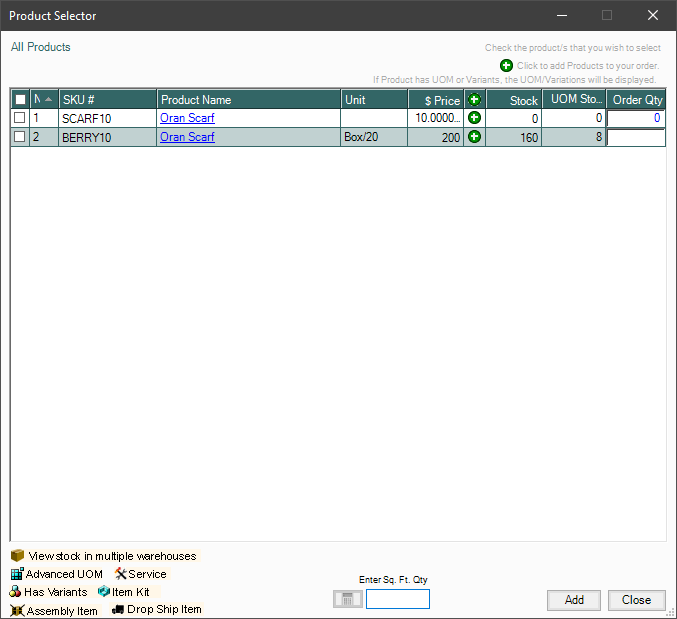
Task: Click Order Qty cell for BERRY10
Action: 635,137
